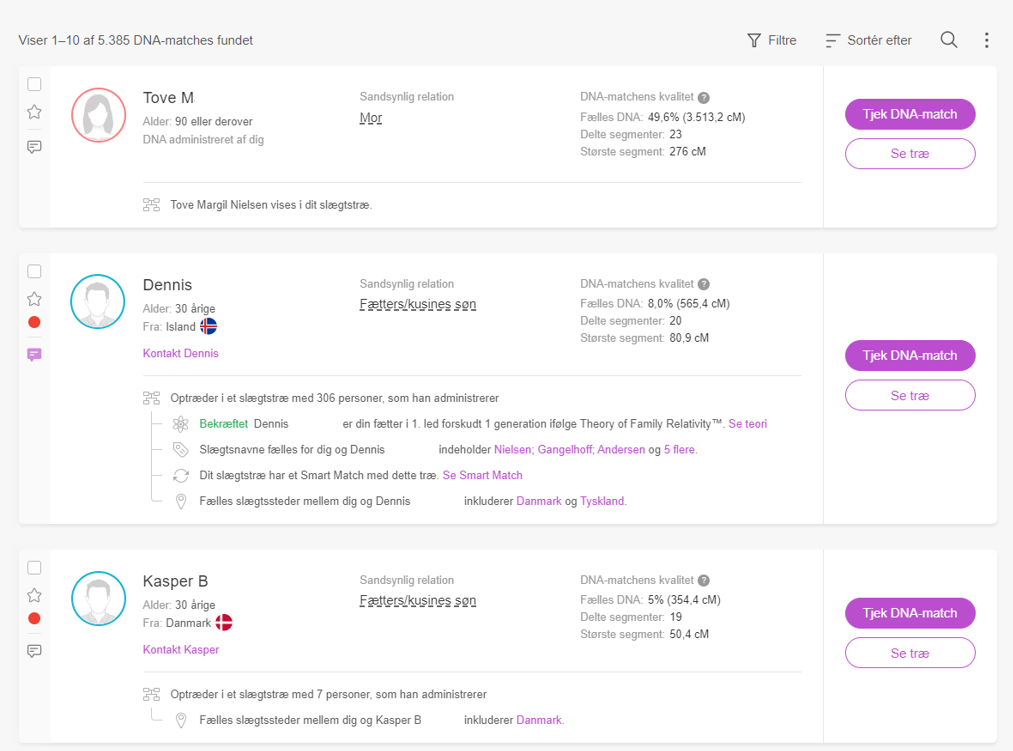Star Tove M as favorite
Screen dimensions: 1013x751
(x=34, y=112)
